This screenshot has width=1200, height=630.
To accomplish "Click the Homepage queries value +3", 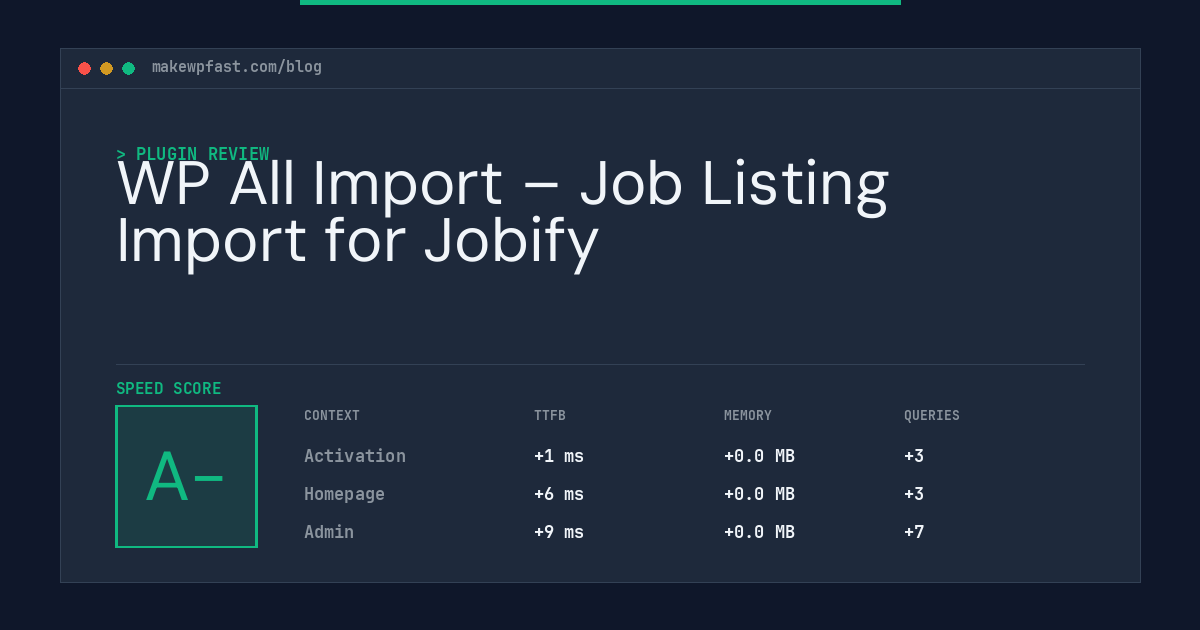I will click(914, 494).
